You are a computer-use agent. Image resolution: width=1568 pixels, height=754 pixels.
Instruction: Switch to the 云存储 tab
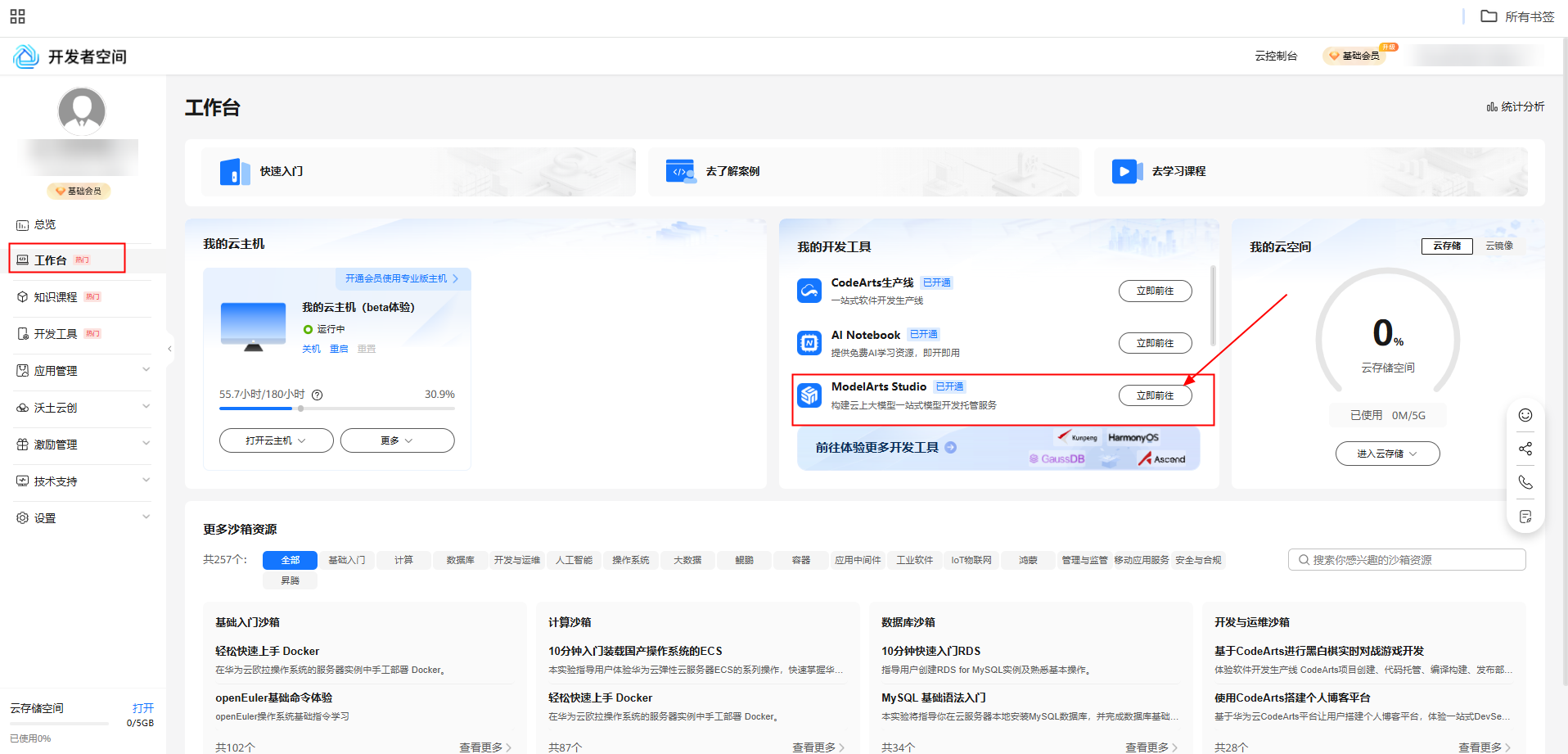(x=1447, y=246)
